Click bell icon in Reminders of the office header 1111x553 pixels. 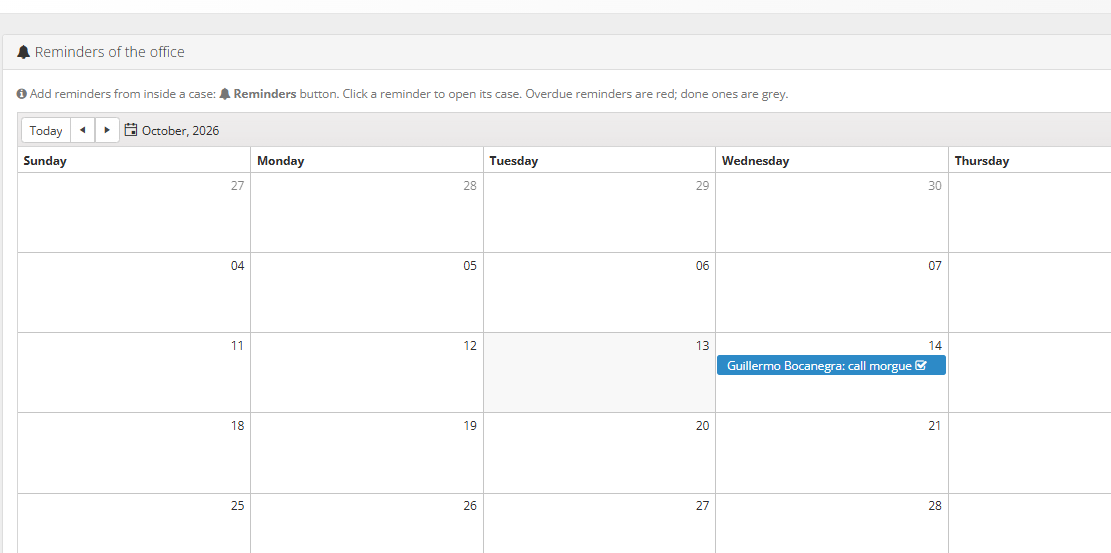(23, 52)
